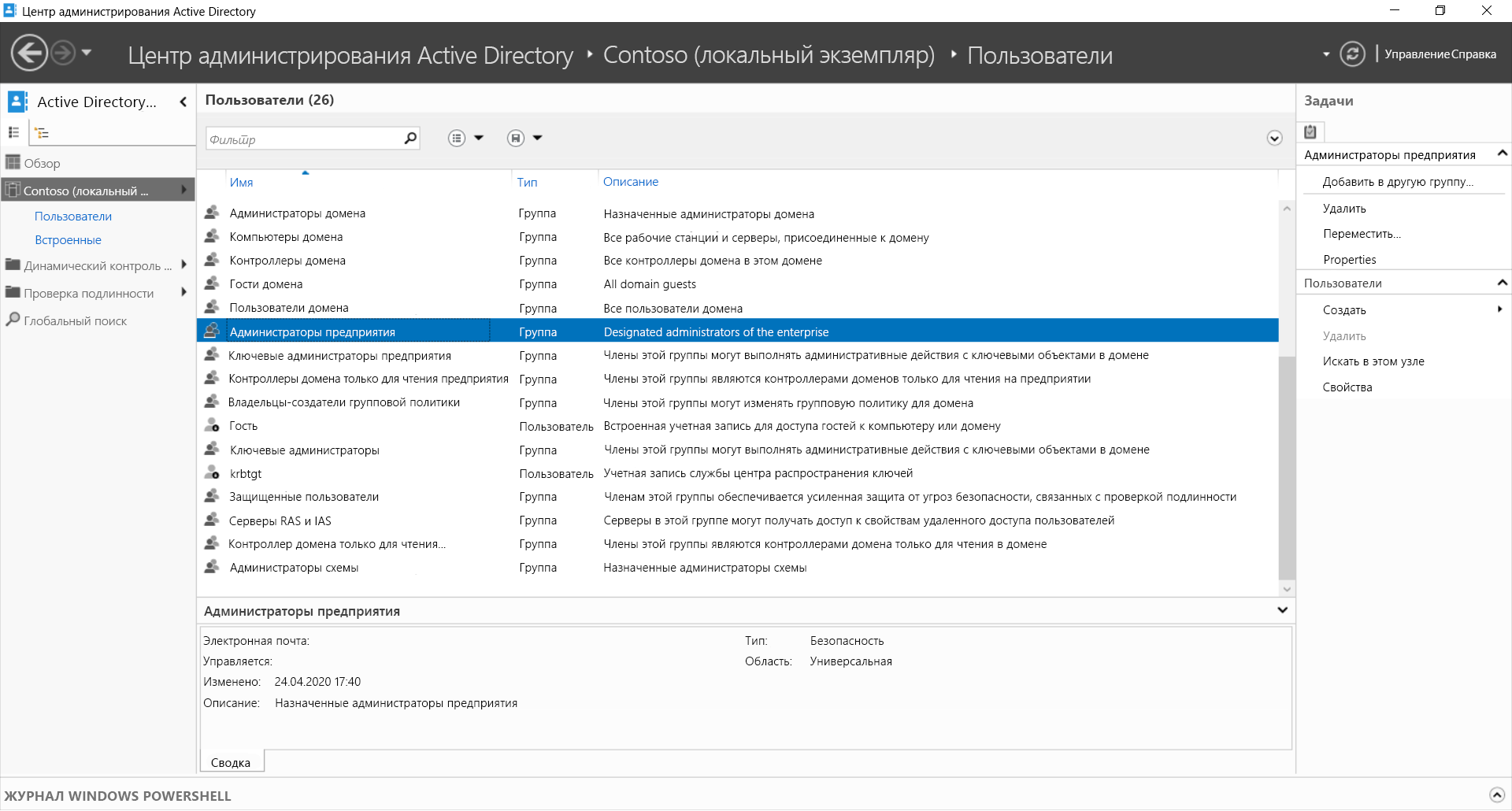The height and width of the screenshot is (811, 1512).
Task: Expand filter criteria chevron
Action: click(x=1274, y=139)
